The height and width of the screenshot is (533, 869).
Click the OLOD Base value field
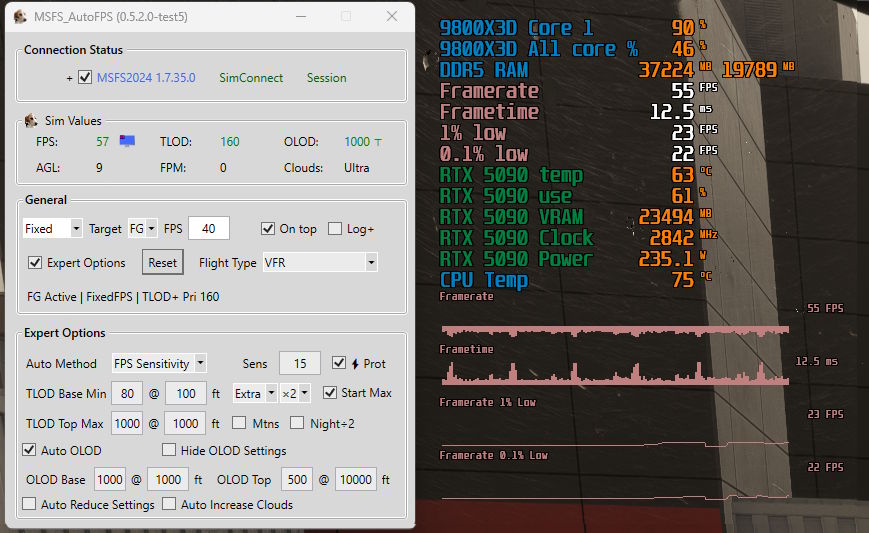(x=110, y=479)
